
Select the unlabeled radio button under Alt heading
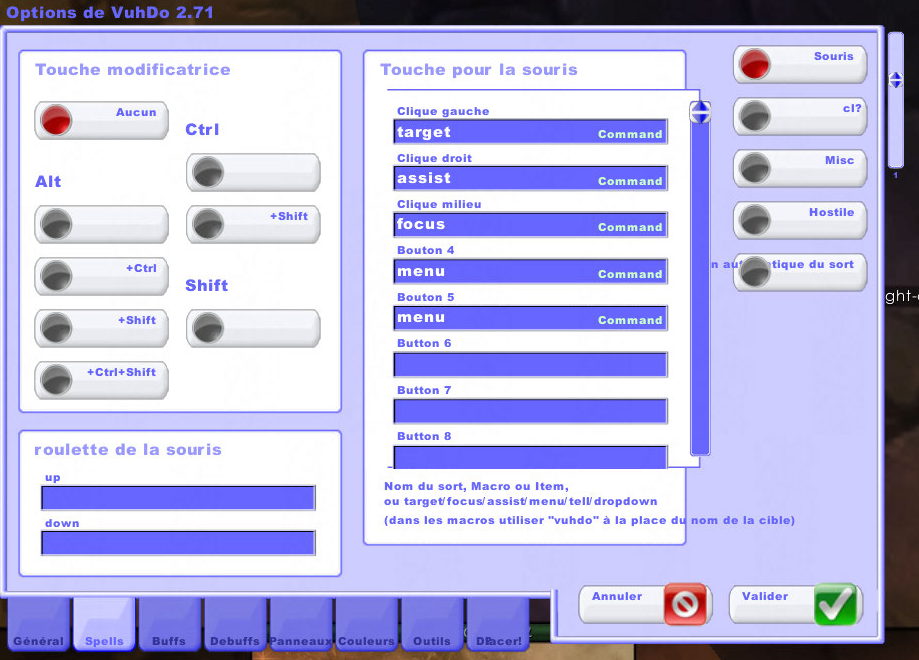101,224
